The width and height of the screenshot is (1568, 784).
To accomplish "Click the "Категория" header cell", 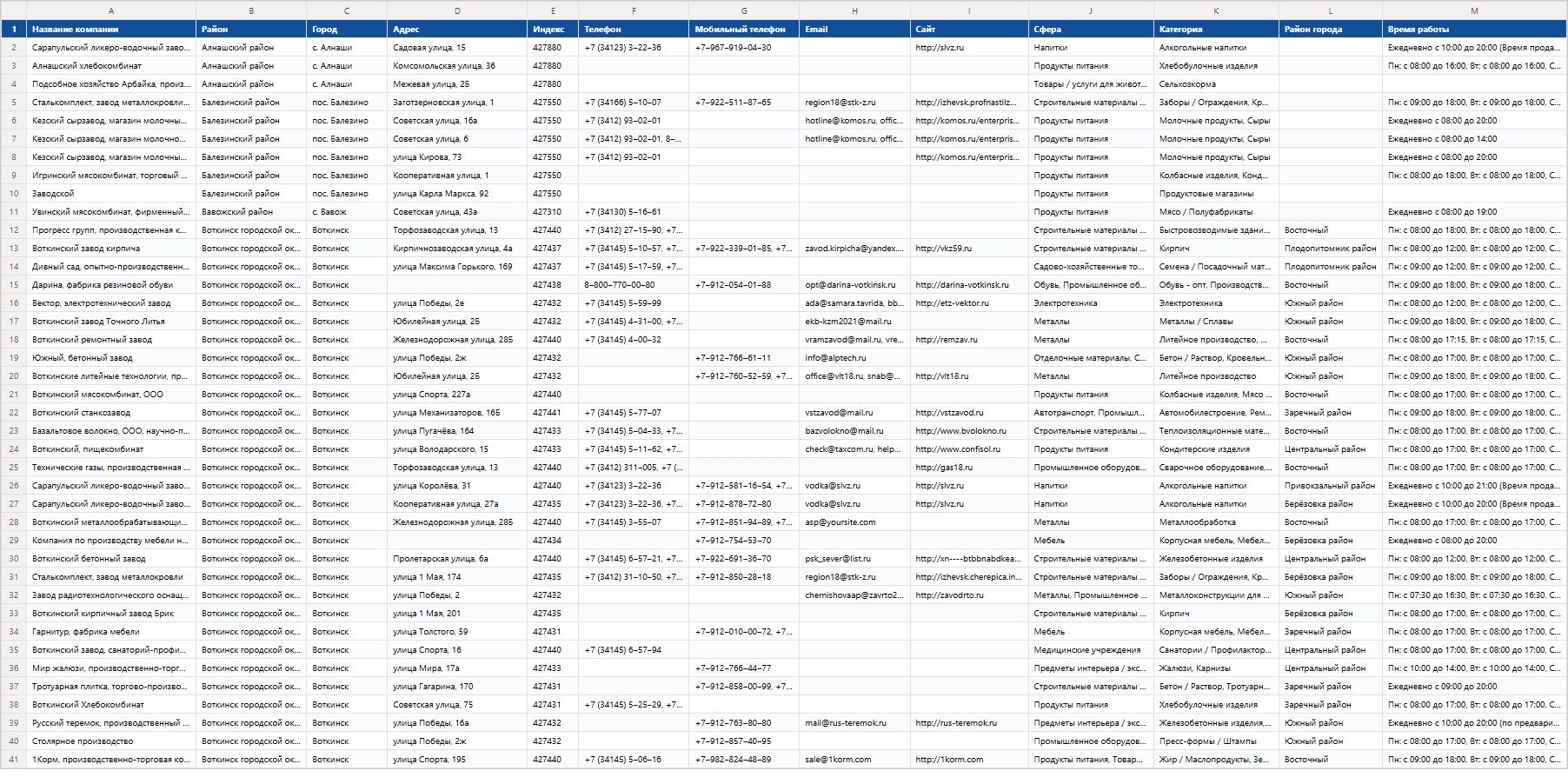I will [x=1216, y=29].
